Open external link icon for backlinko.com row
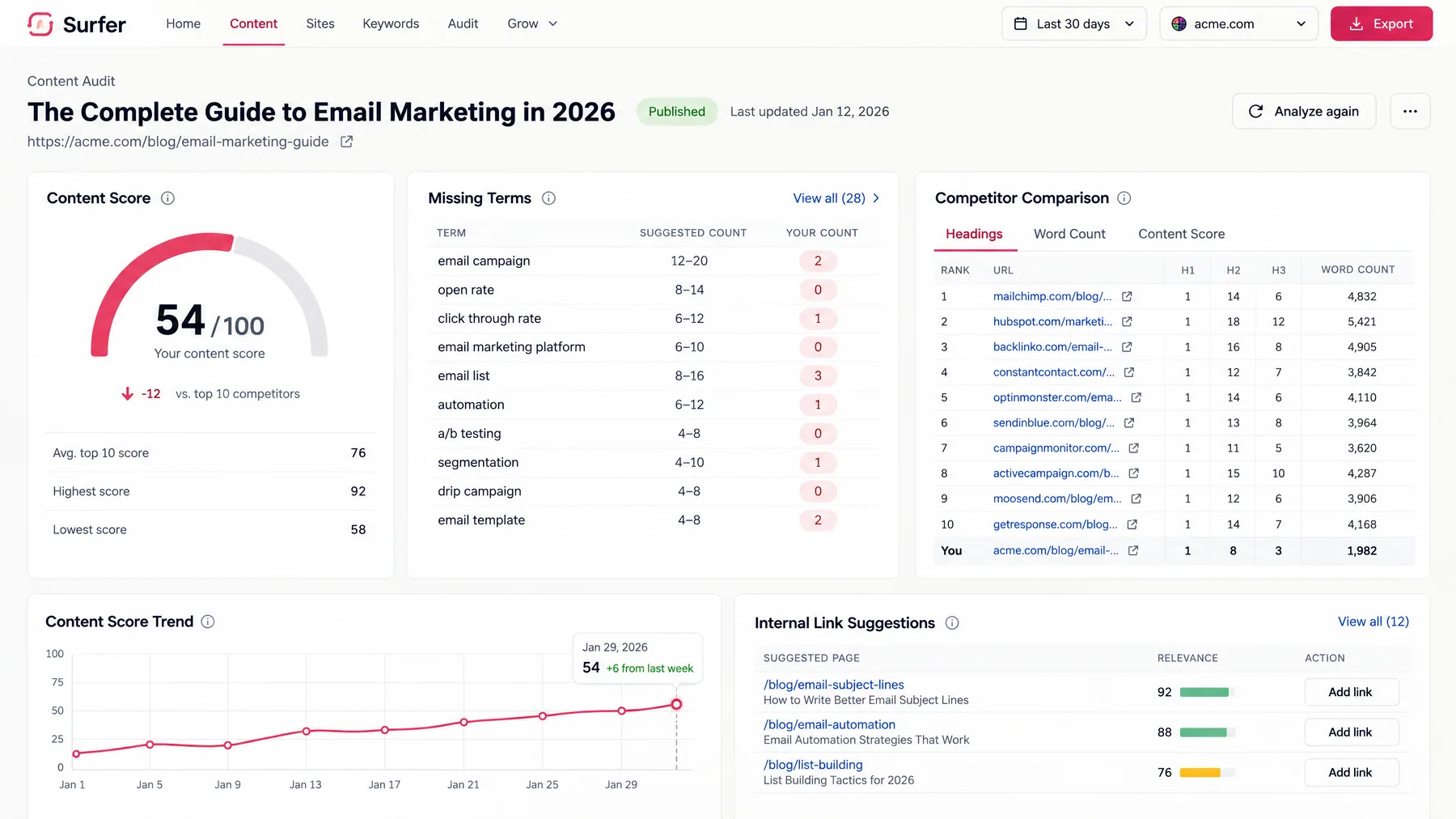The image size is (1456, 819). (1127, 347)
